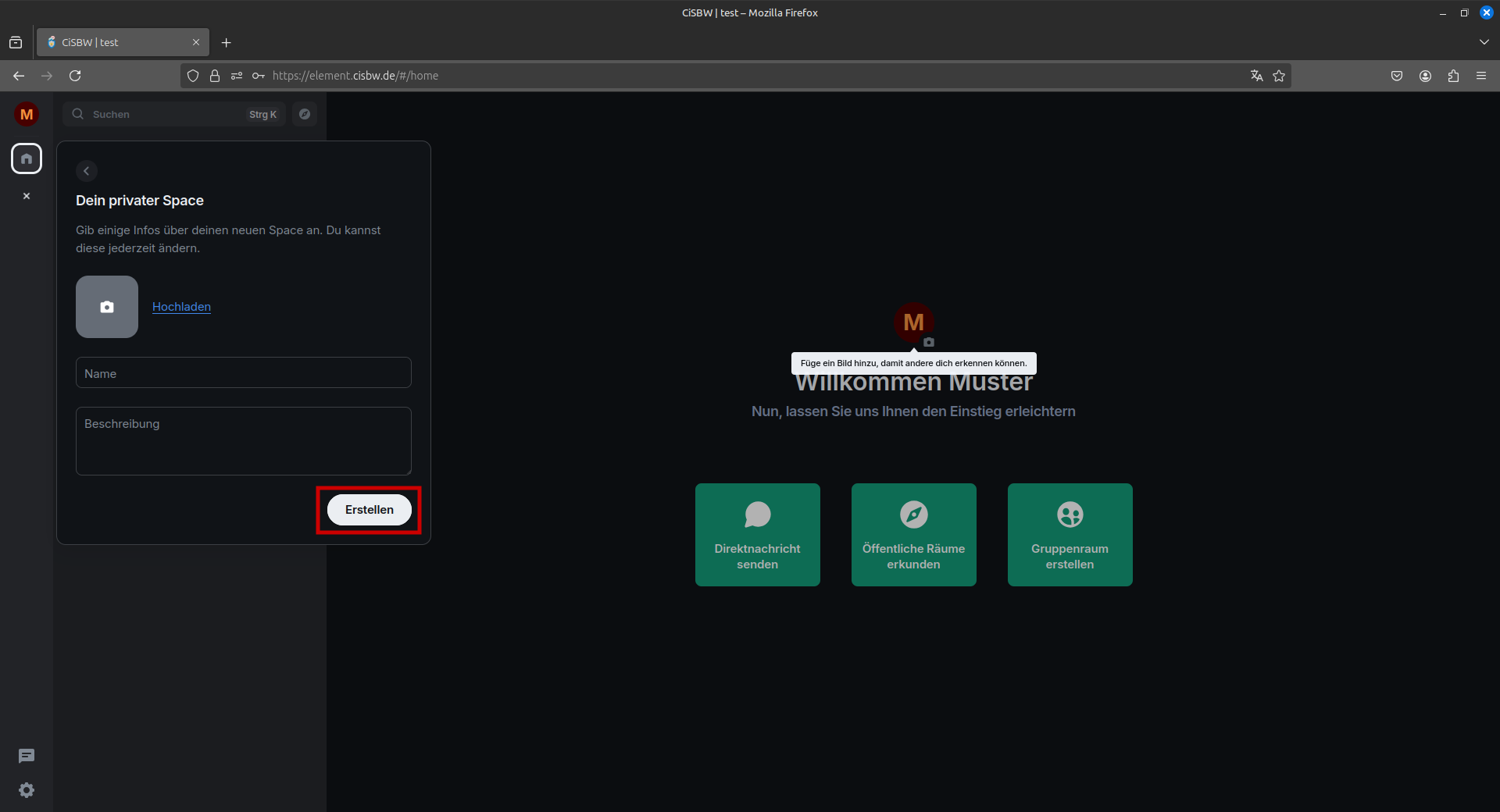Select Direktnachricht senden tile

[x=757, y=535]
